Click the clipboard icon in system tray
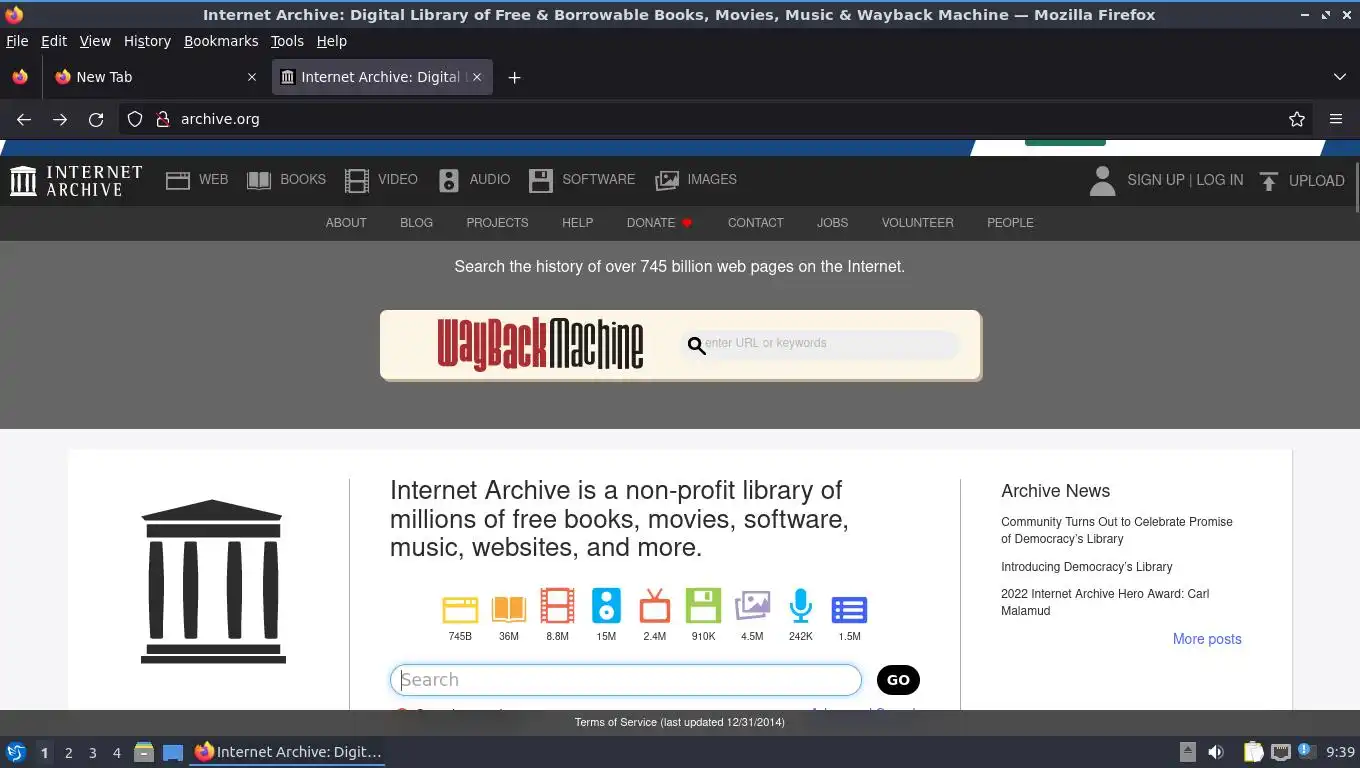 tap(1253, 752)
